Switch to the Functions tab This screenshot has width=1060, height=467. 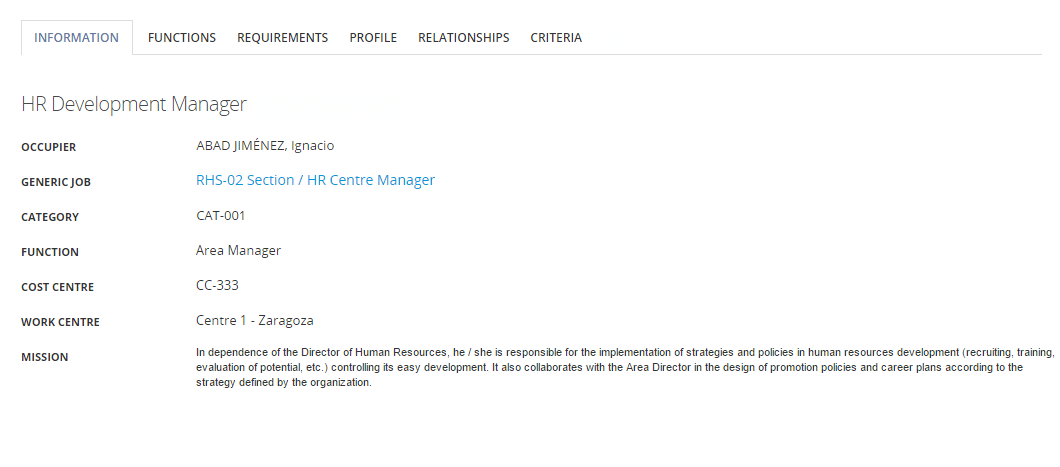[182, 38]
